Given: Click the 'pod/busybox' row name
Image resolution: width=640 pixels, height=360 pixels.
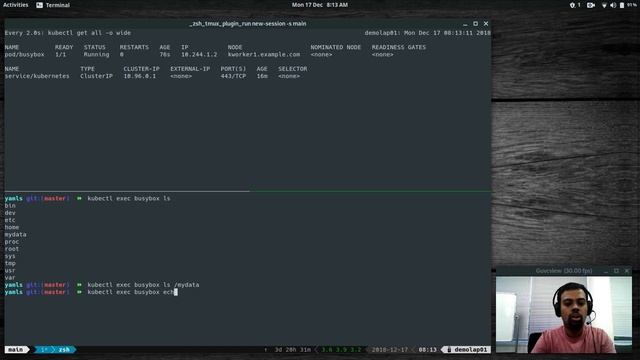Looking at the screenshot, I should pos(24,54).
